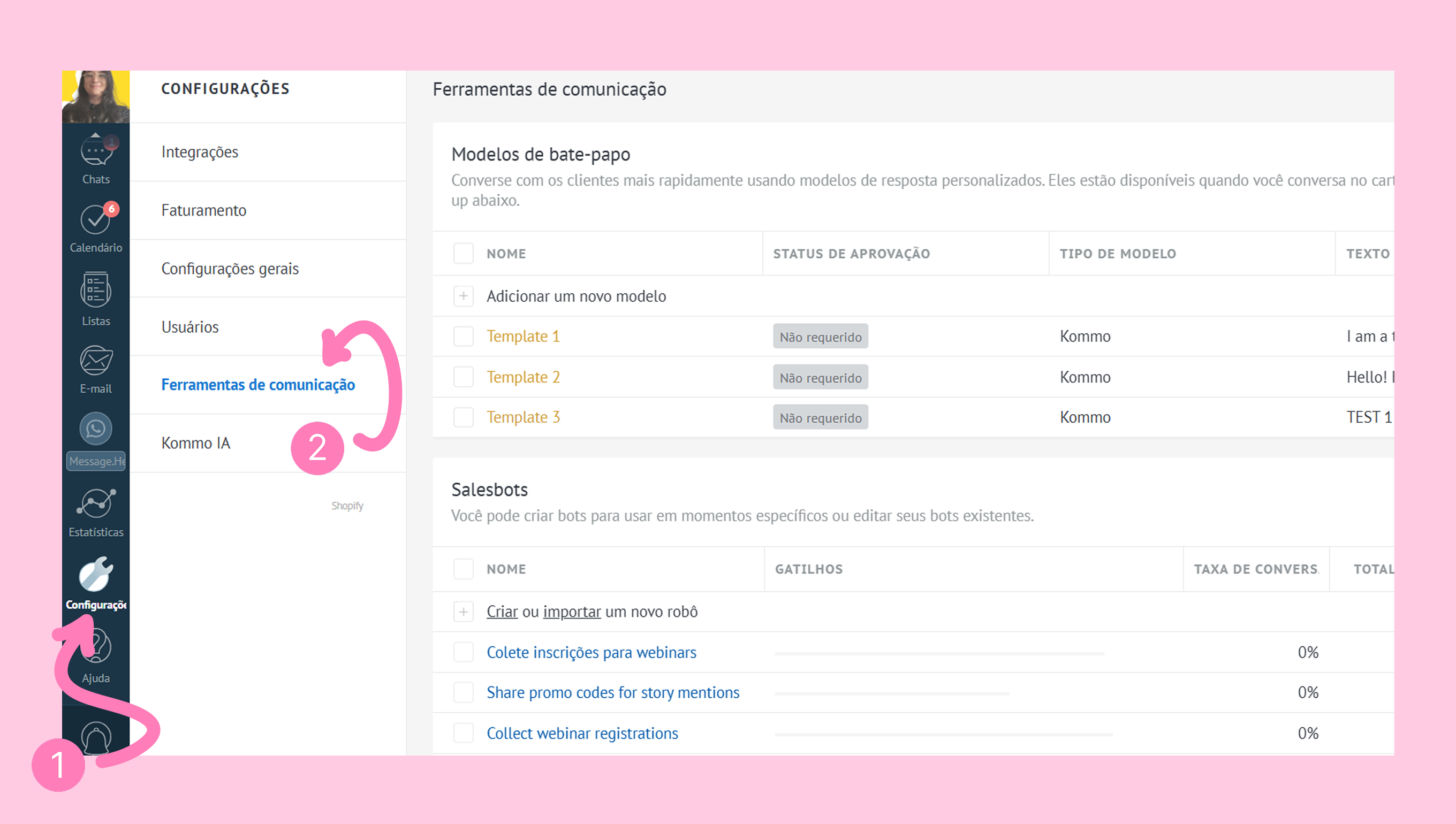Open the E-mail envelope icon

pos(96,361)
